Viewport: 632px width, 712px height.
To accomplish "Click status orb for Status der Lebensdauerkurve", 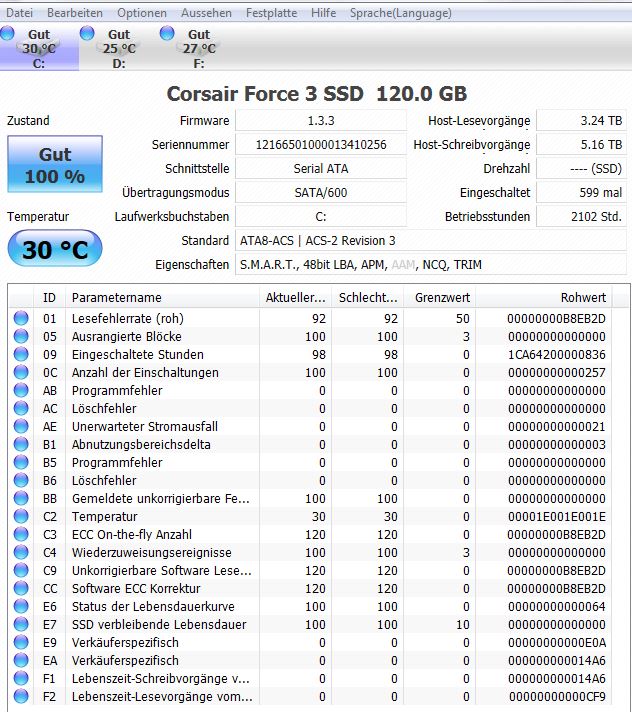I will (21, 606).
